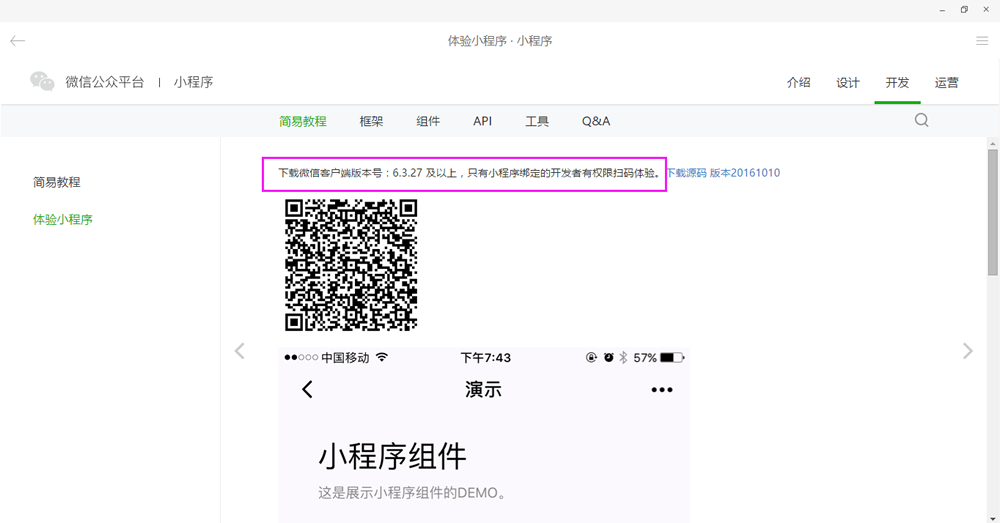Click the back arrow in the title bar
Image resolution: width=1000 pixels, height=523 pixels.
pyautogui.click(x=17, y=41)
